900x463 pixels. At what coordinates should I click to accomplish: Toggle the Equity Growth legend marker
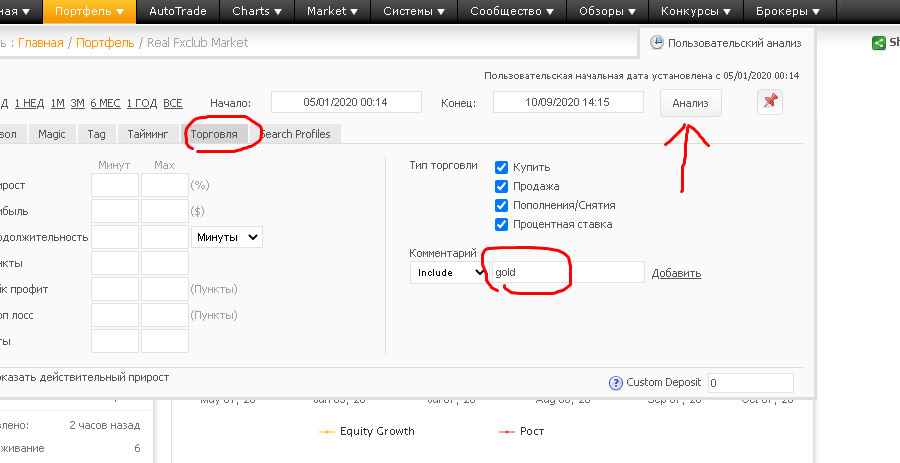(x=327, y=431)
